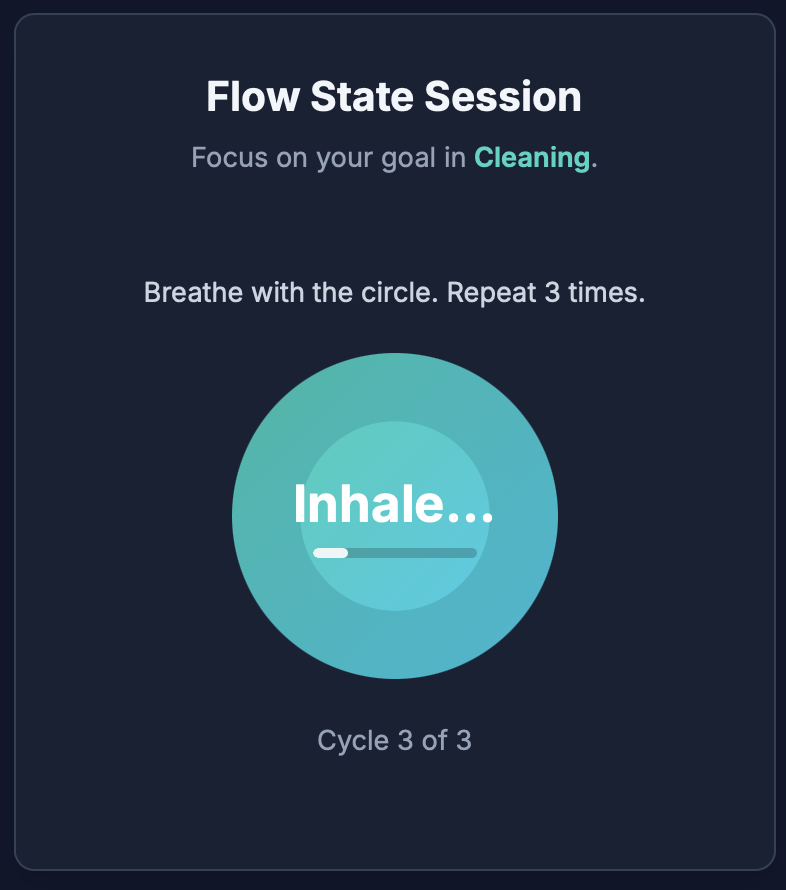786x890 pixels.
Task: Click the inner lighter circle above the Inhale text
Action: [394, 450]
